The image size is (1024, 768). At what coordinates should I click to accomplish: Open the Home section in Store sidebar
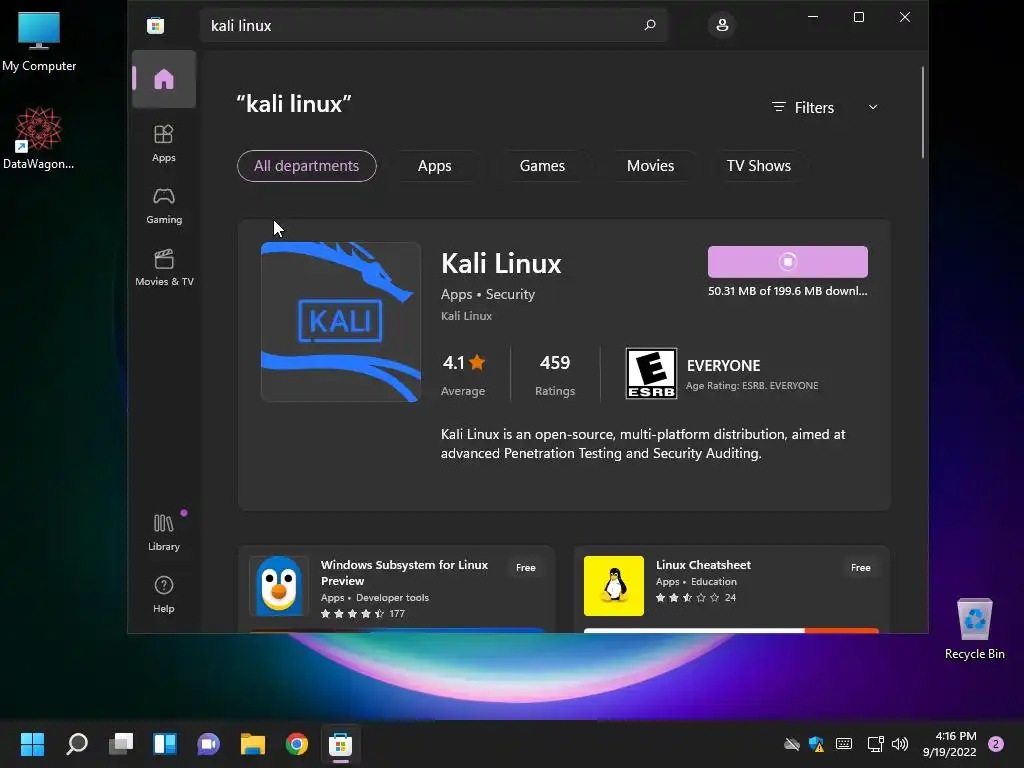tap(164, 79)
